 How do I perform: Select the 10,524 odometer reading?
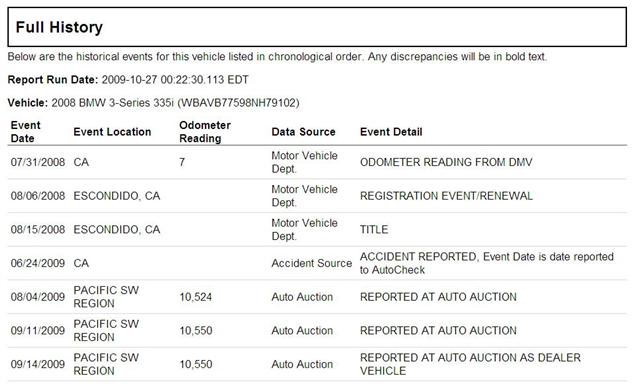tap(196, 297)
